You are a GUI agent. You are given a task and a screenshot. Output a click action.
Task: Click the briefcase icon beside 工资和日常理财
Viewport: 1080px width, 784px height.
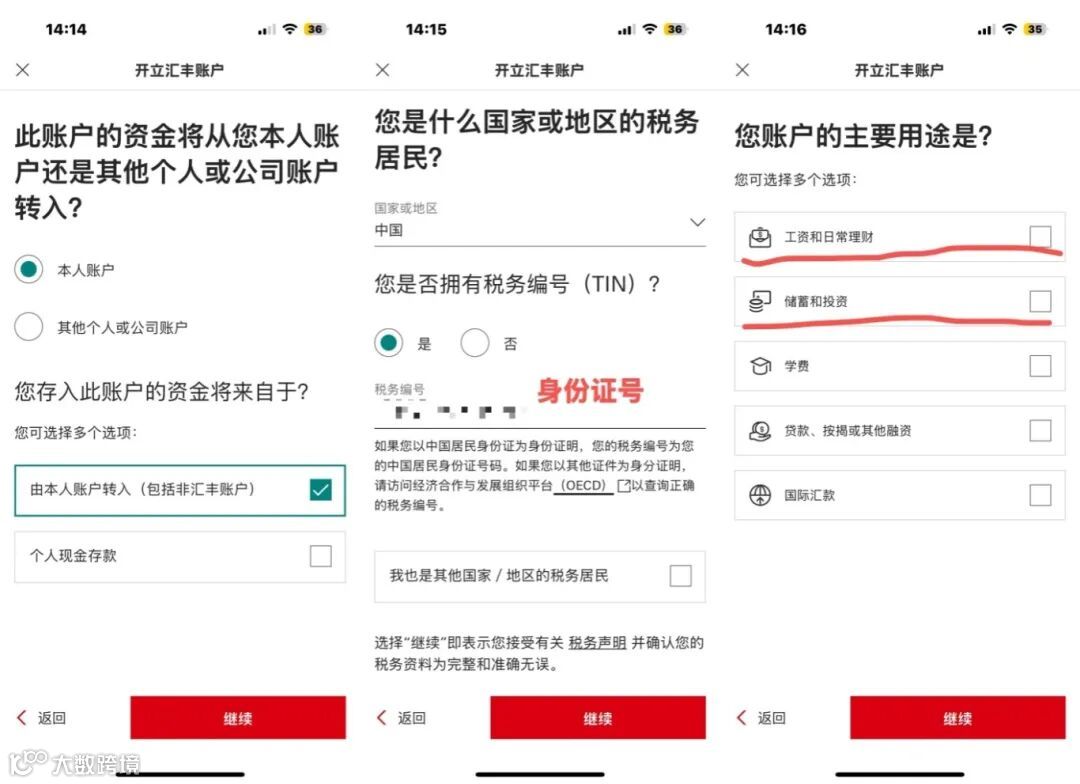pyautogui.click(x=760, y=237)
